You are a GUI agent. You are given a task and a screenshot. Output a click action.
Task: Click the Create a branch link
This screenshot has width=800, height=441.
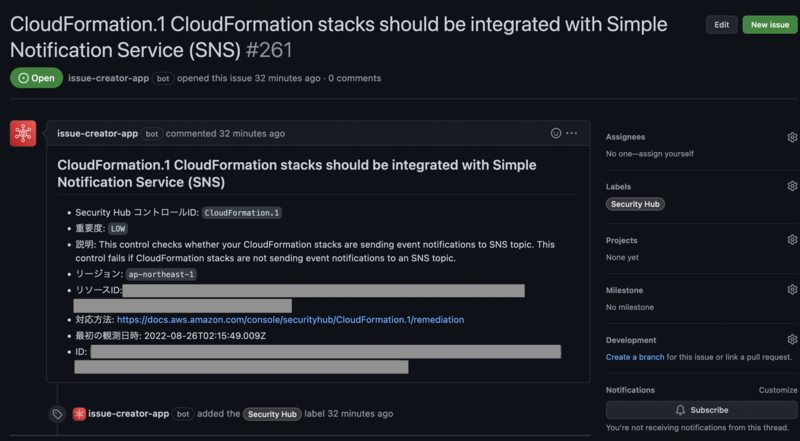click(635, 357)
